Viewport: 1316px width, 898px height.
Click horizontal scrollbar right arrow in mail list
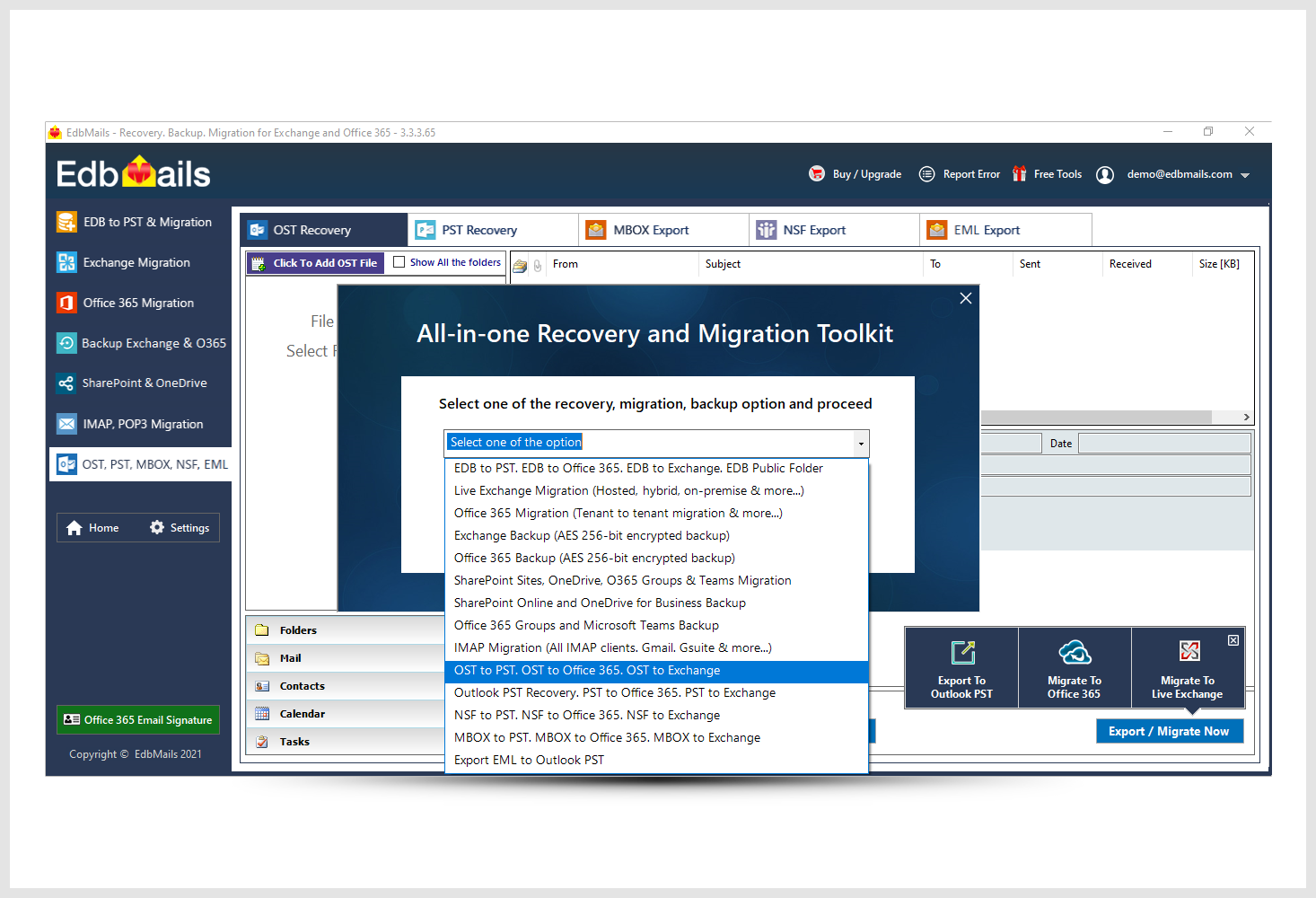(1246, 418)
